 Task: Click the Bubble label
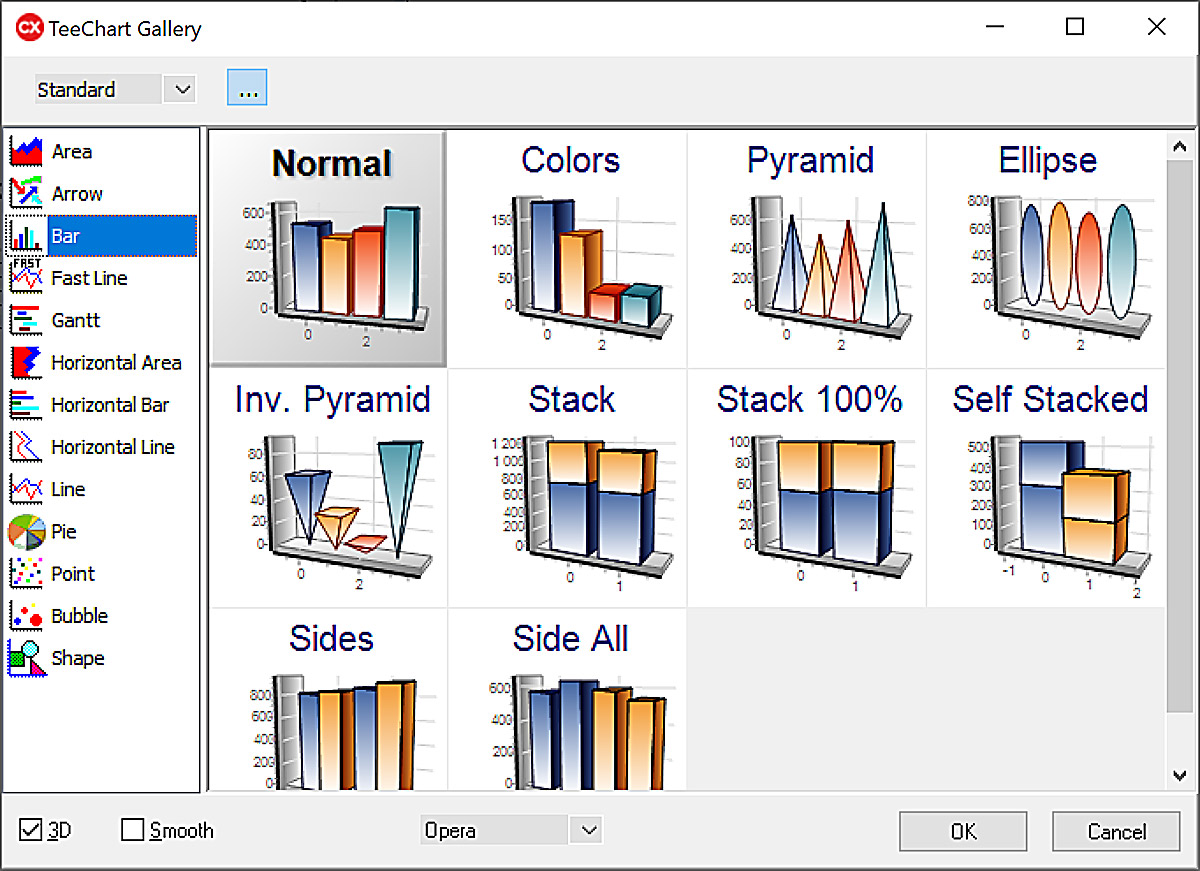coord(80,615)
